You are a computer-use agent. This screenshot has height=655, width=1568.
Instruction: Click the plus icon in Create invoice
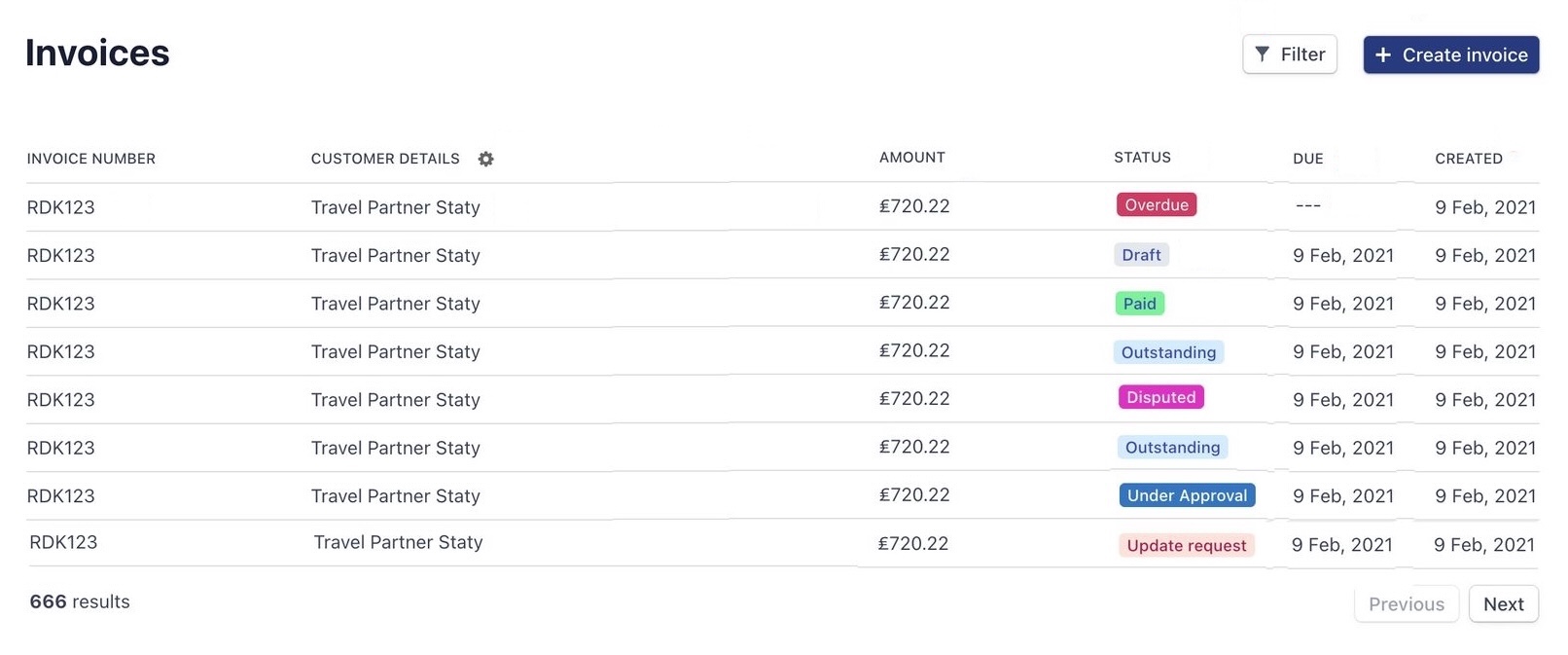point(1383,55)
